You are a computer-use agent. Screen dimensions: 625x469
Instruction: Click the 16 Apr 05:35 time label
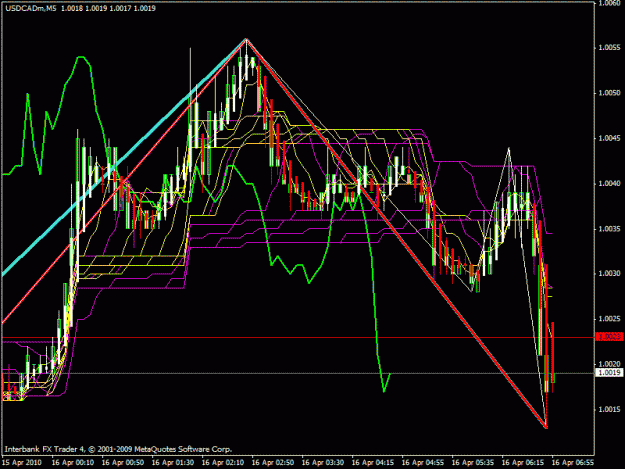click(x=473, y=462)
